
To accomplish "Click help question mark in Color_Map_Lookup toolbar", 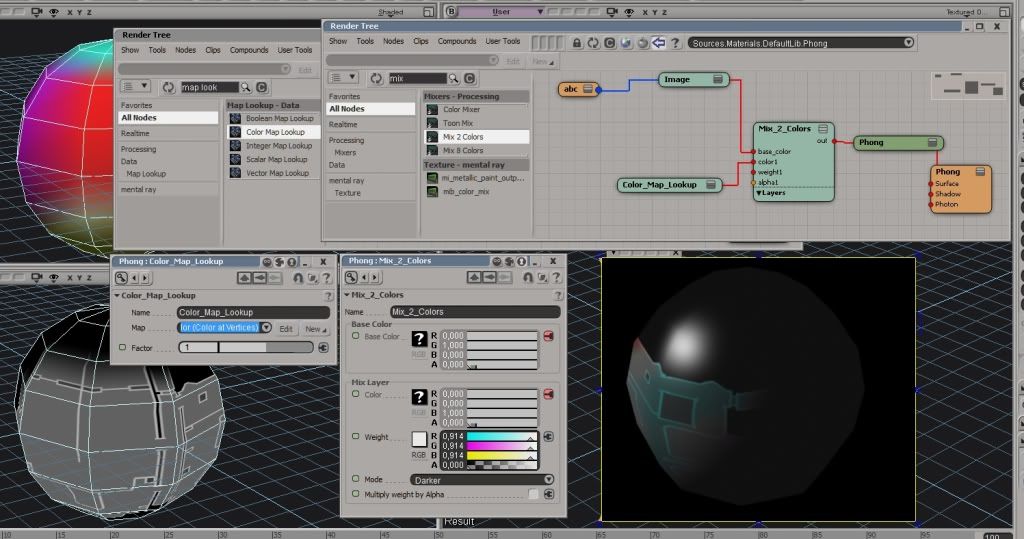I will point(326,278).
